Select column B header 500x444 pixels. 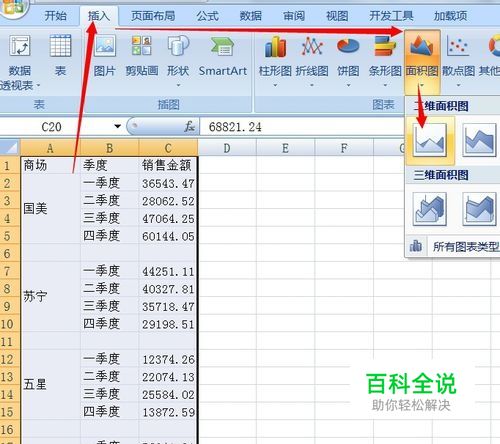click(x=109, y=148)
